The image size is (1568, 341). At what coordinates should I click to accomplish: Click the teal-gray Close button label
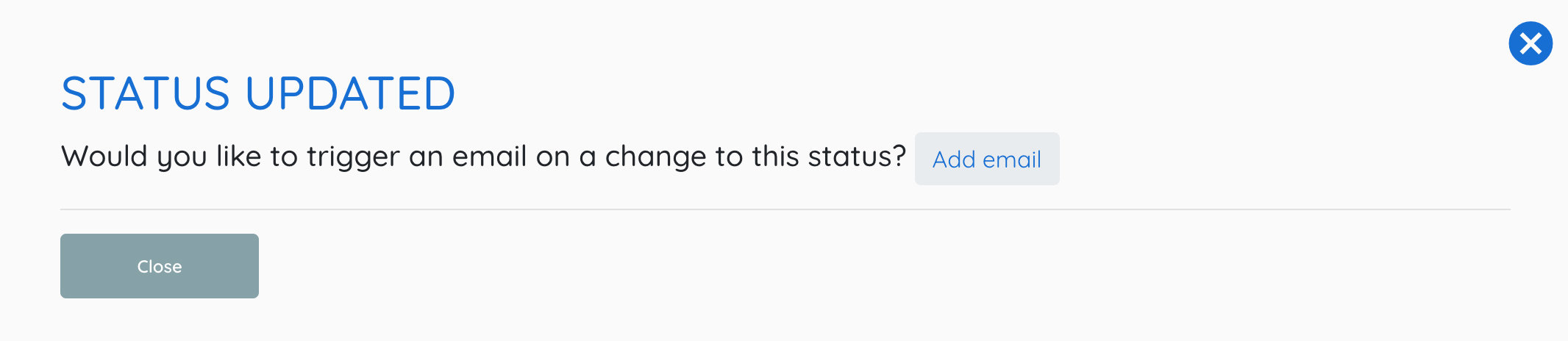(x=160, y=266)
